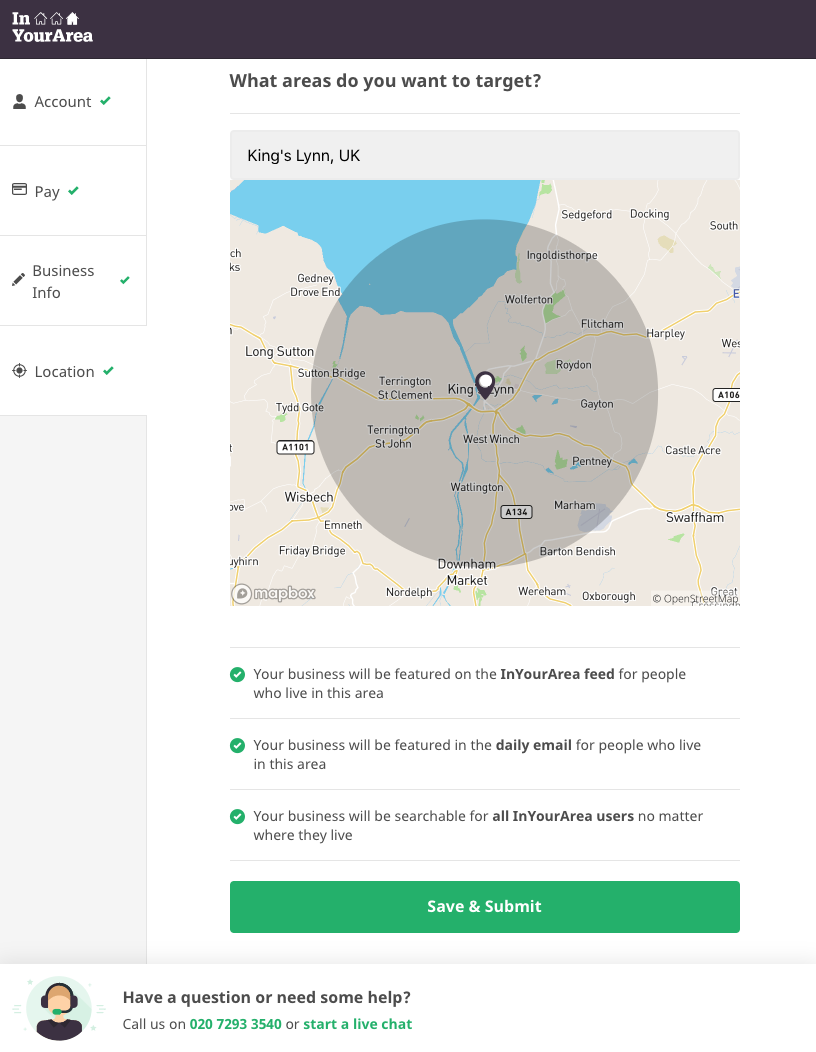Click Friday Bridge label on the map

coord(312,550)
